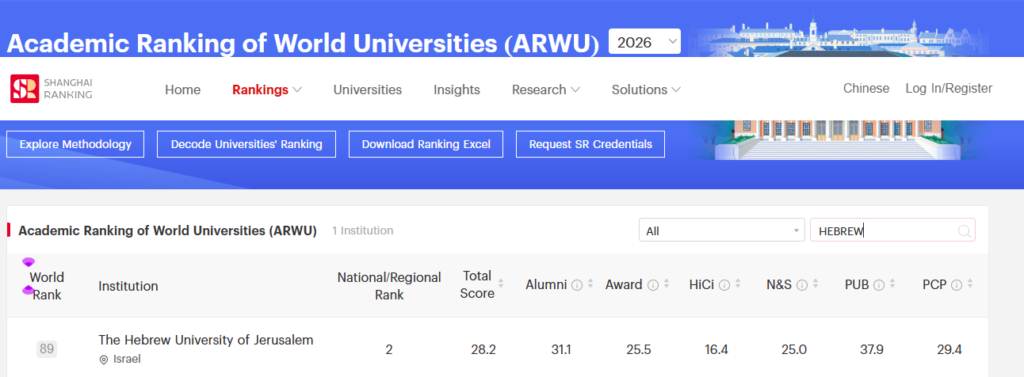Sort by Alumni column arrows

click(x=590, y=284)
